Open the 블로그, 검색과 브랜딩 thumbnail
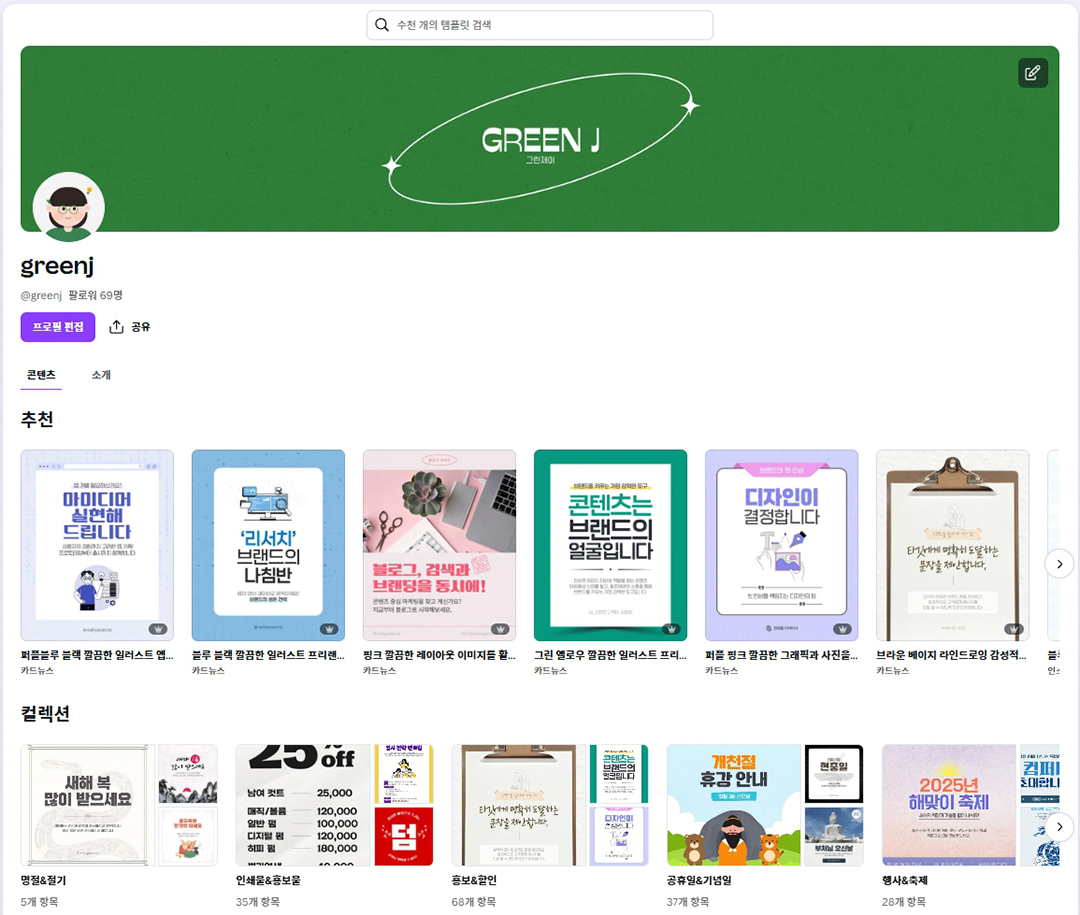Screen dimensions: 1080x915 [439, 545]
